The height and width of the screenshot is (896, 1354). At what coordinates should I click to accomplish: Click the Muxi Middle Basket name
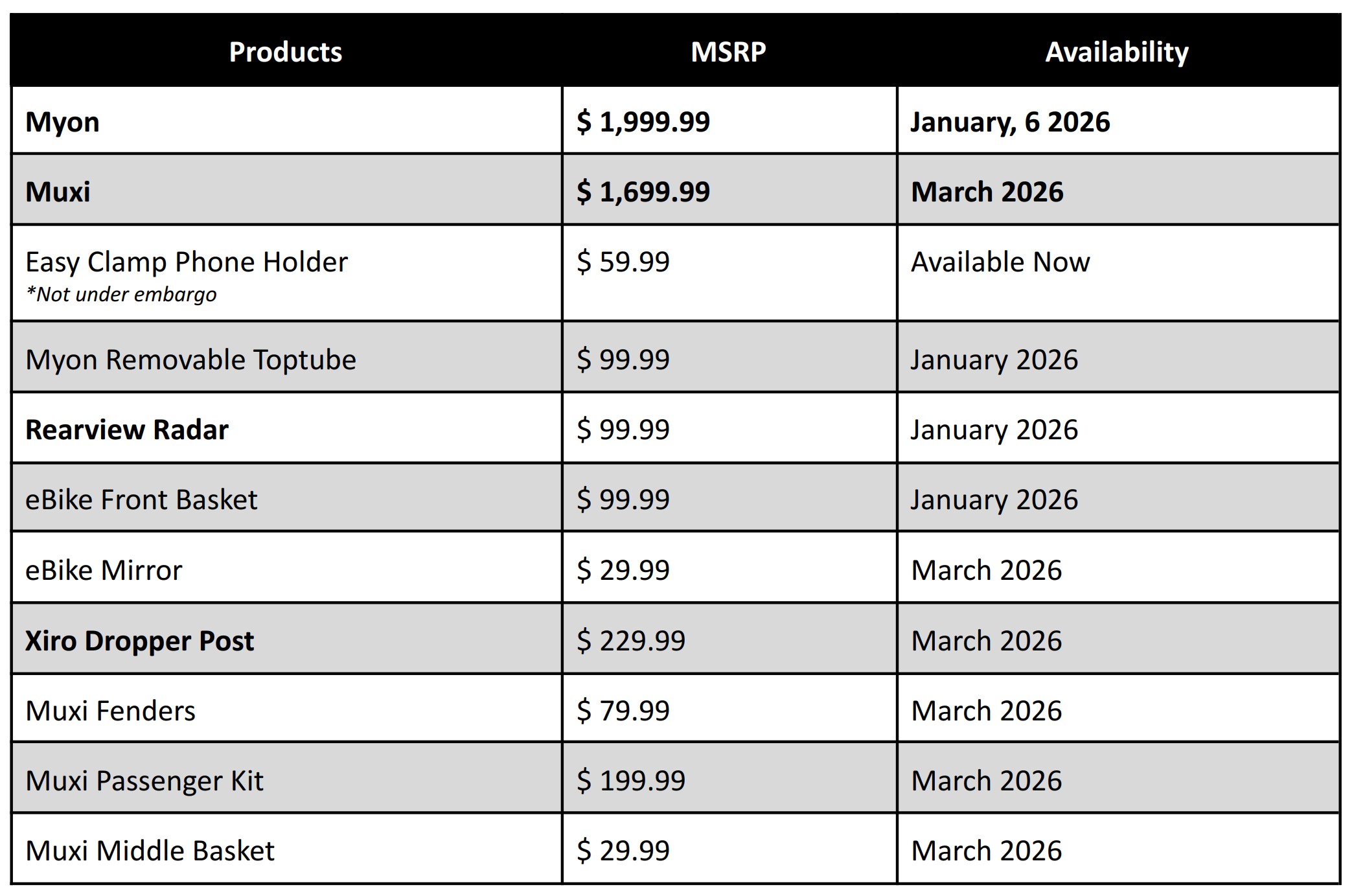(x=150, y=851)
